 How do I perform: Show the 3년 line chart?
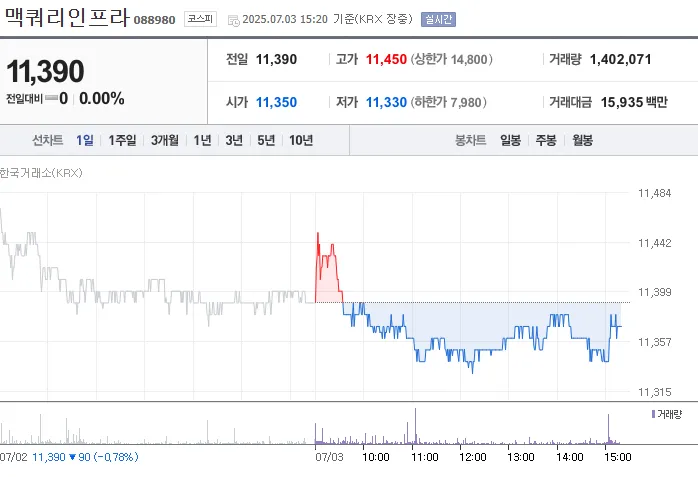tap(234, 141)
